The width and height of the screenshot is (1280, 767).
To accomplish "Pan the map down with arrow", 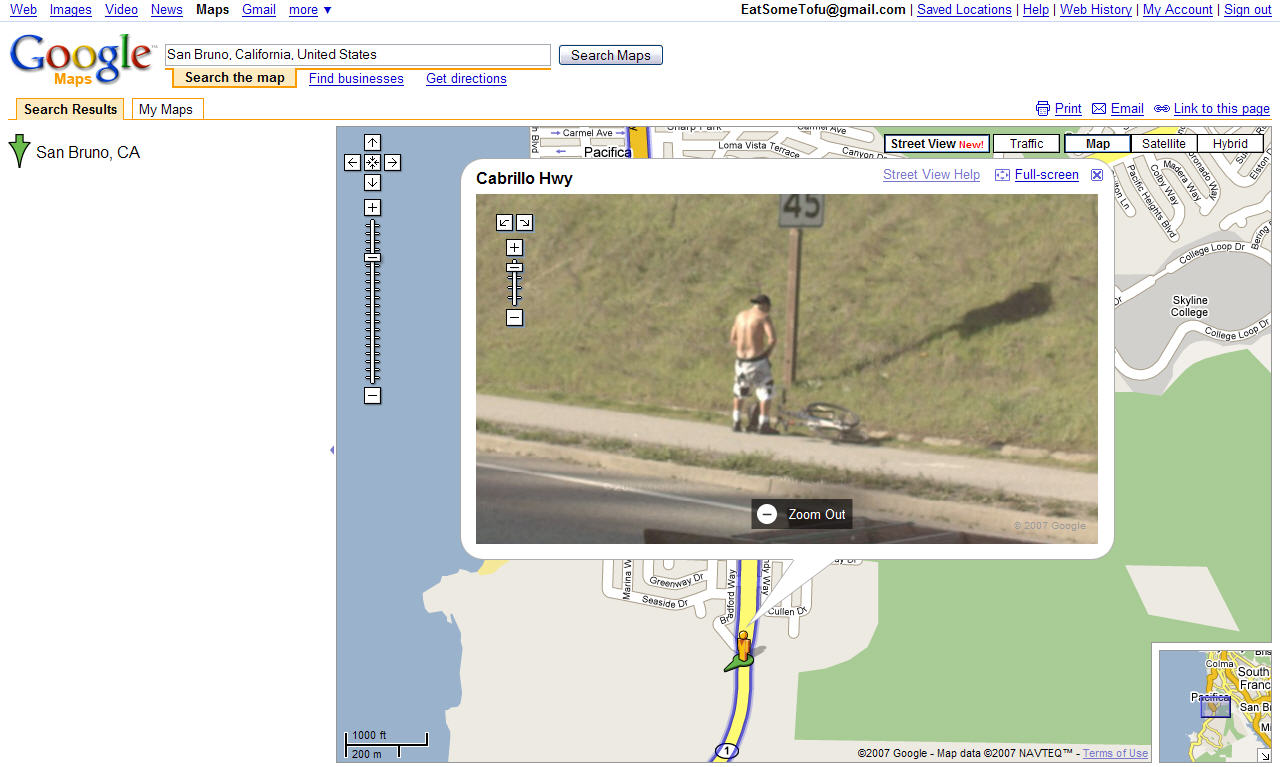I will coord(372,182).
